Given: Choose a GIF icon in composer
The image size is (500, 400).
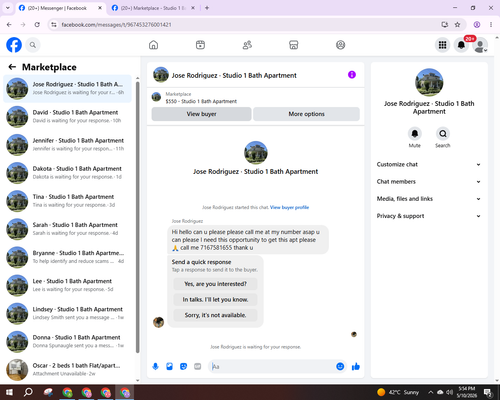Looking at the screenshot, I should pos(198,367).
